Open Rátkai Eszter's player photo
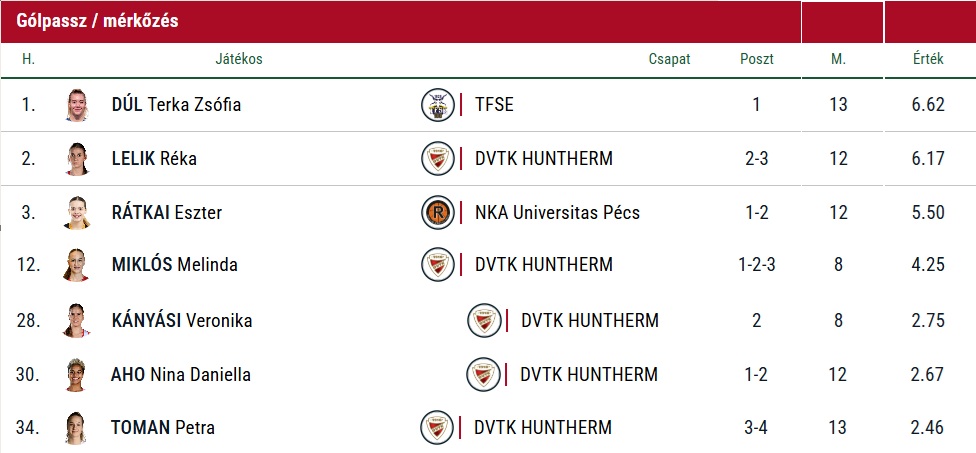Image resolution: width=976 pixels, height=453 pixels. pyautogui.click(x=77, y=212)
